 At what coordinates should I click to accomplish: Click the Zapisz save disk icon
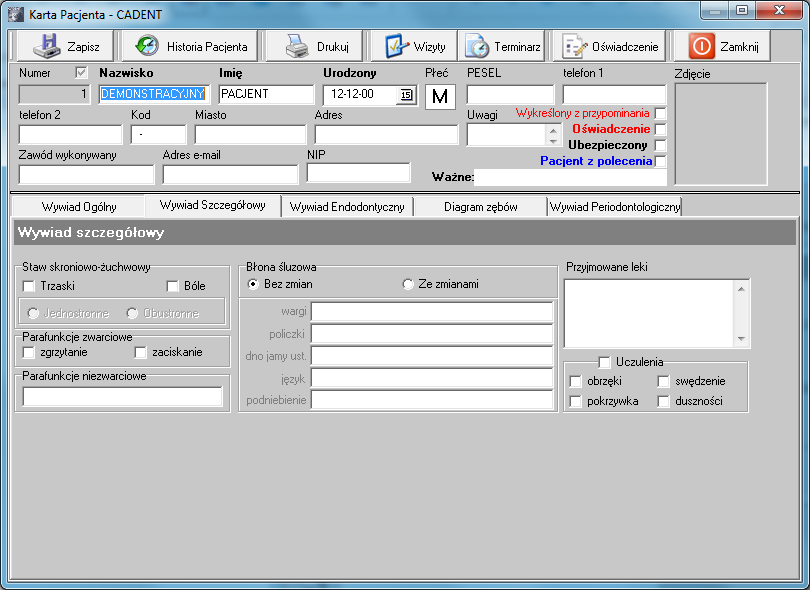click(47, 46)
